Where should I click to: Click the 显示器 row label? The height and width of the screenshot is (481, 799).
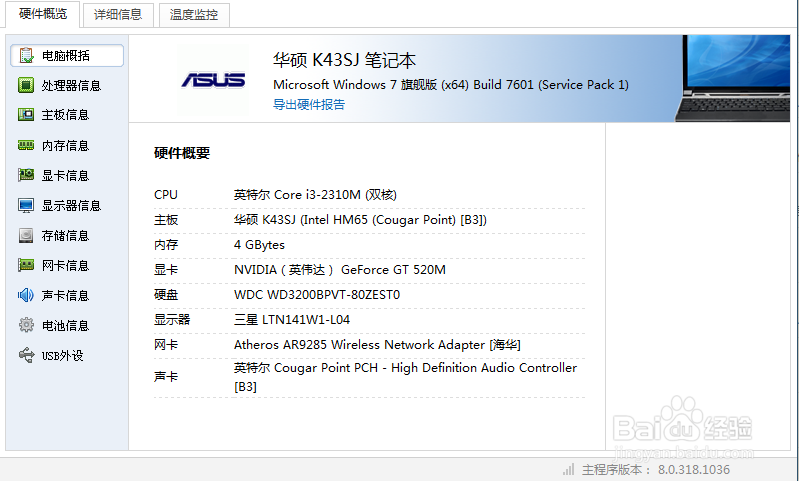pyautogui.click(x=172, y=319)
